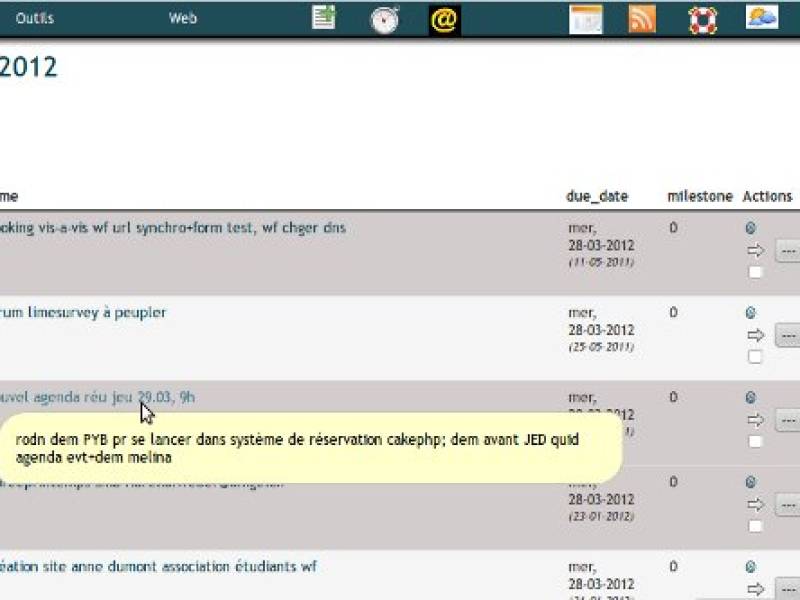
Task: Click the milestone column header
Action: click(700, 196)
